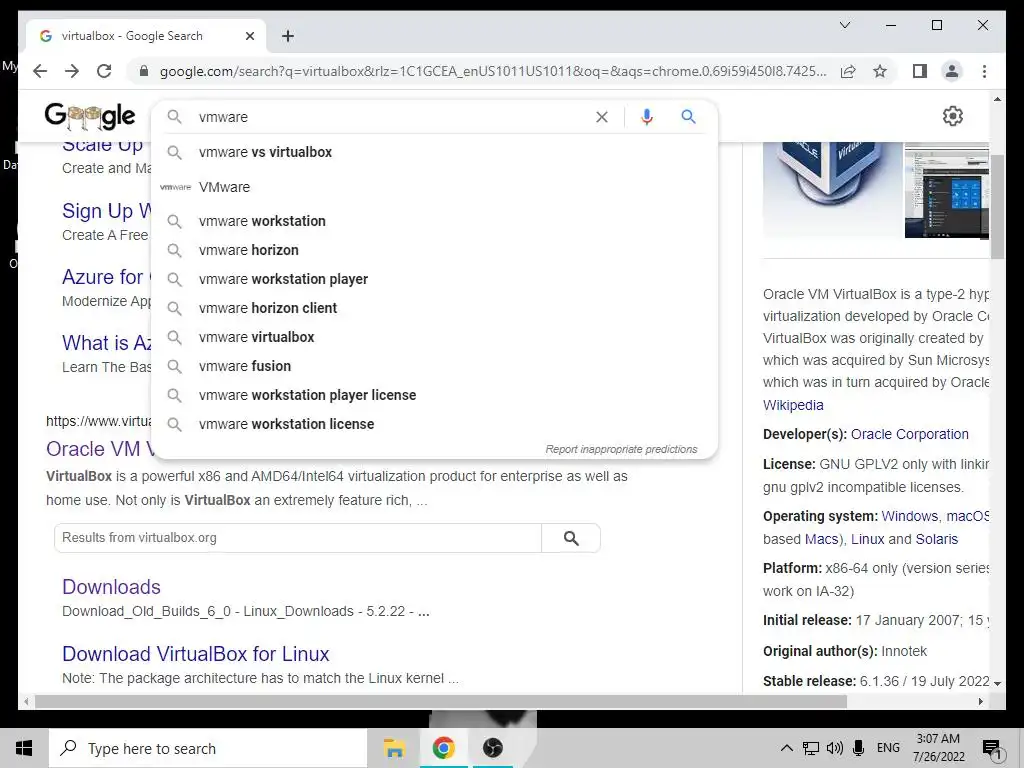Open the Downloads sitelink

111,587
